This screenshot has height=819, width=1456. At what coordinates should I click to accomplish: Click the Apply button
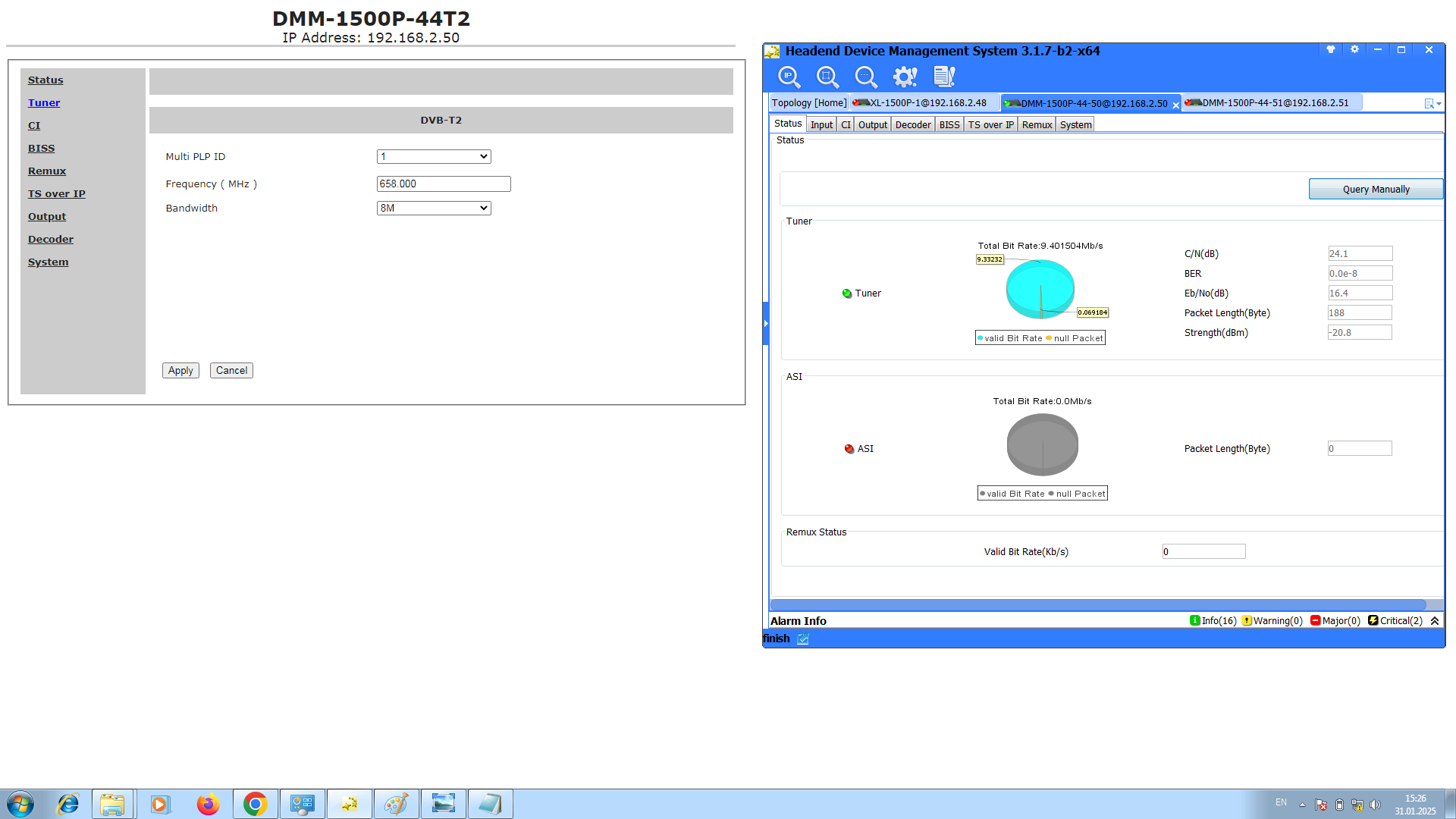coord(180,371)
